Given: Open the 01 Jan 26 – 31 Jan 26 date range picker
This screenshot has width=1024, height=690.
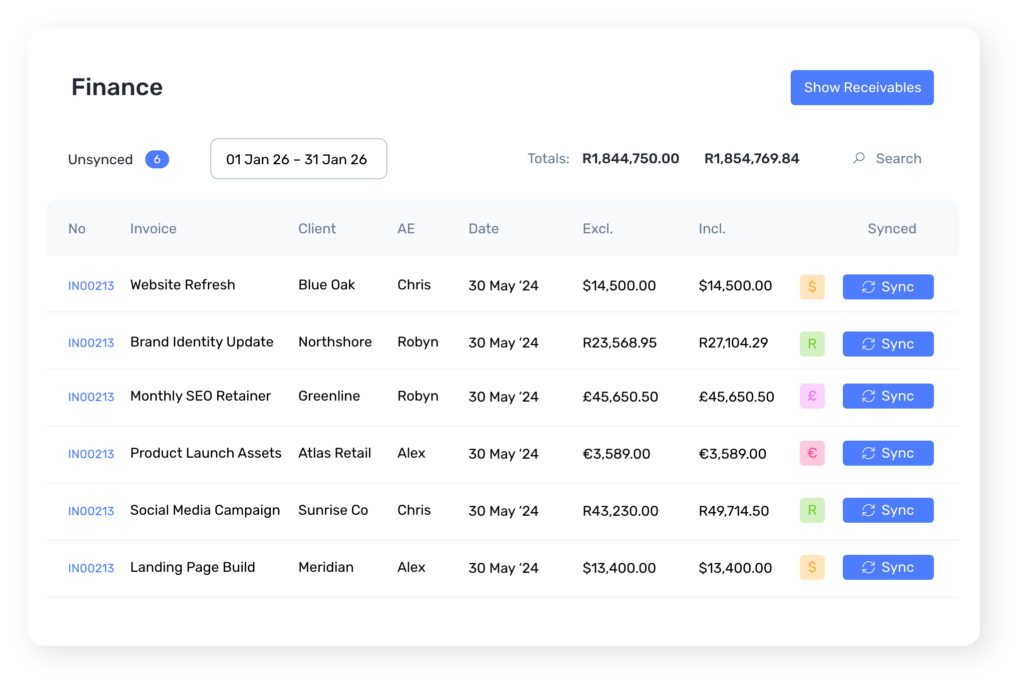Looking at the screenshot, I should tap(298, 159).
